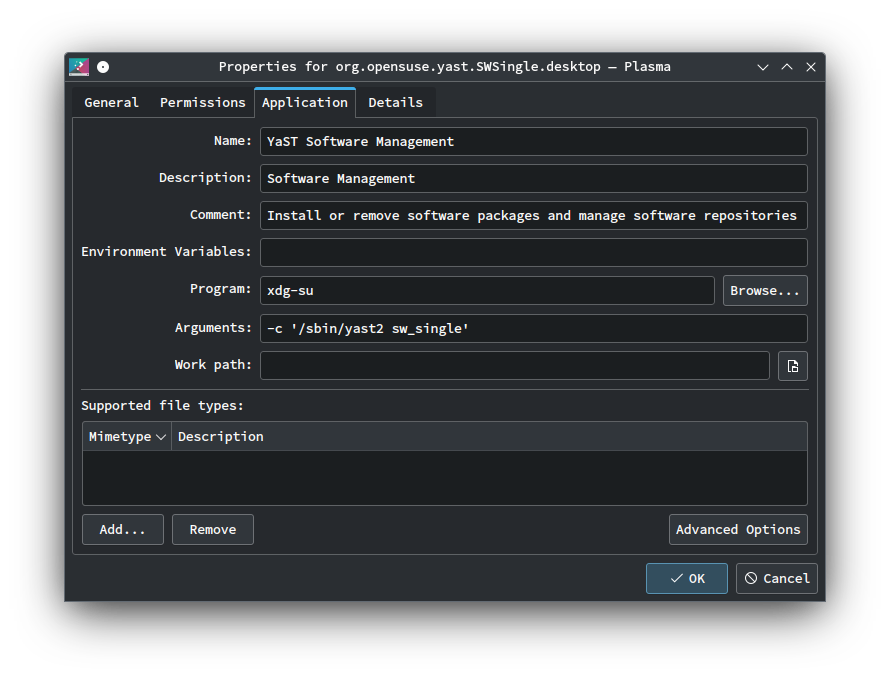The width and height of the screenshot is (890, 678).
Task: Click into the Environment Variables field
Action: [x=533, y=252]
